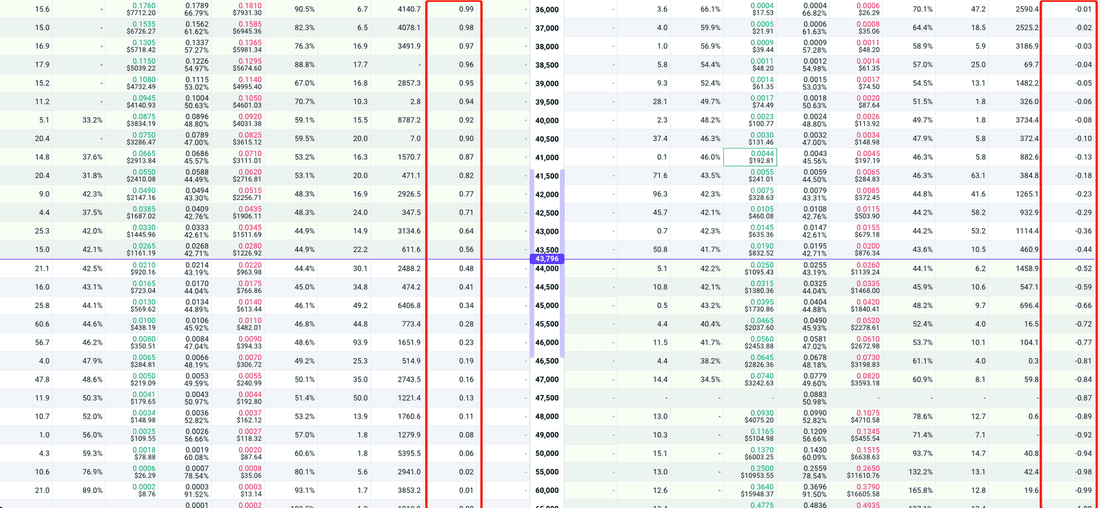
Task: Select the 55,000 strike row label
Action: click(x=546, y=472)
